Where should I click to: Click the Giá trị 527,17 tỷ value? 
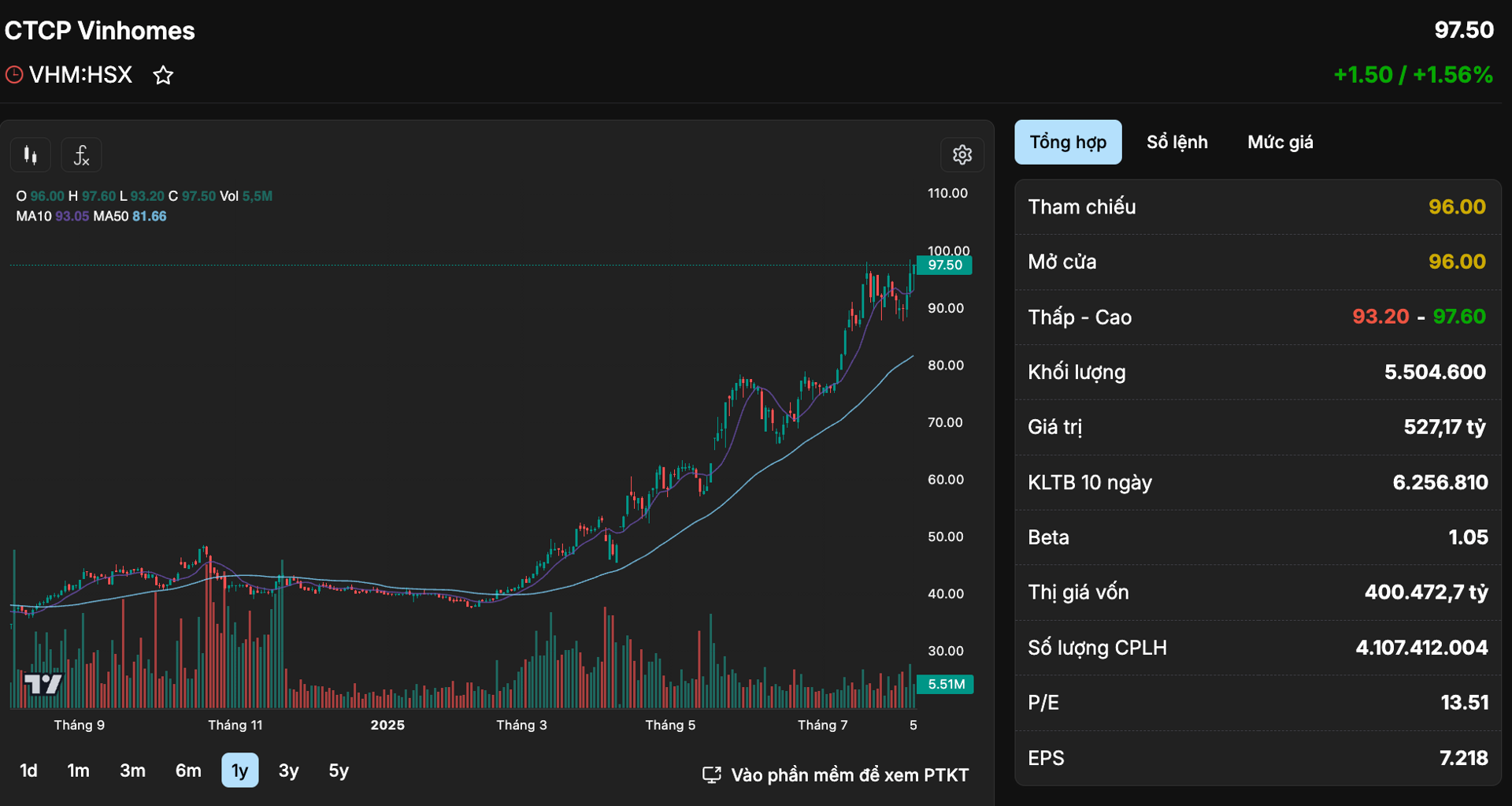click(x=1444, y=427)
